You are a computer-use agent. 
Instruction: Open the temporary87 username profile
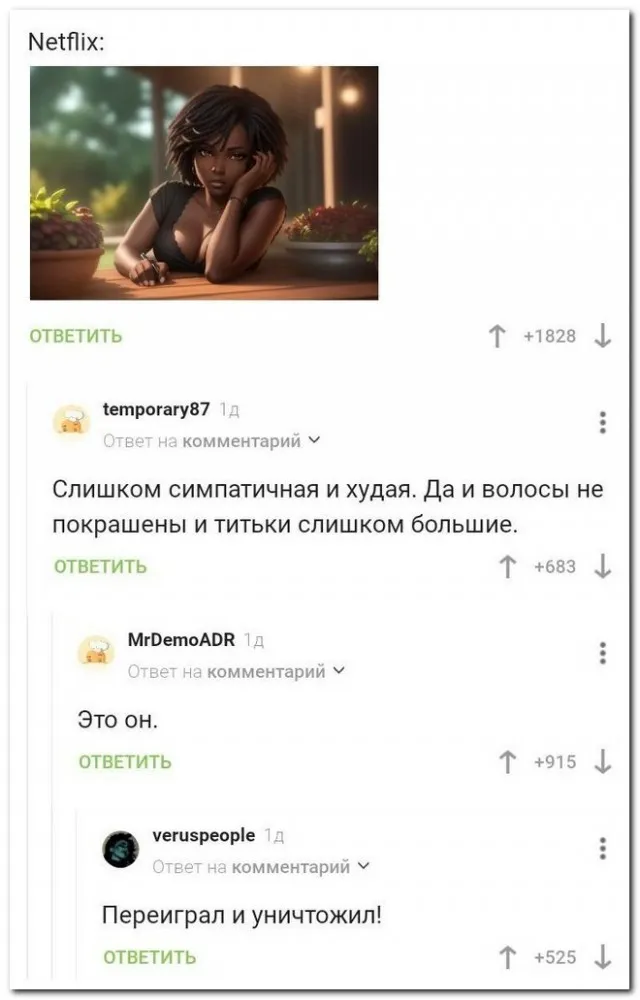pyautogui.click(x=156, y=409)
